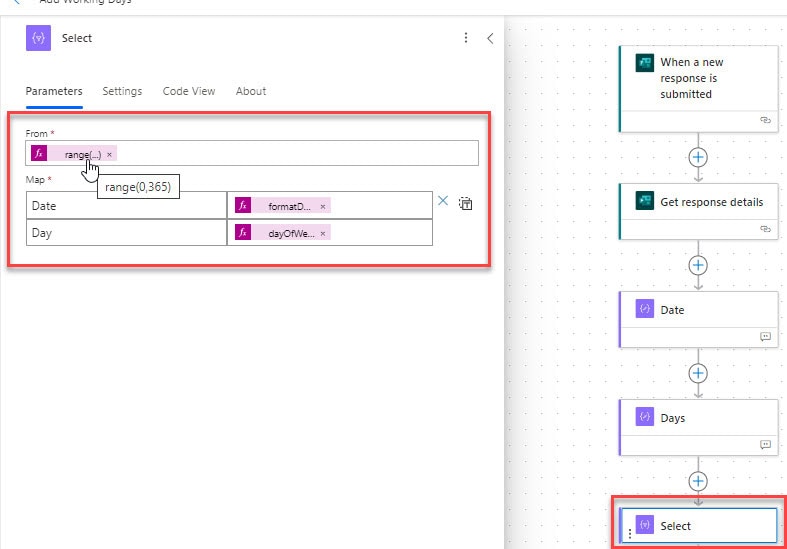Viewport: 787px width, 549px height.
Task: Click the 'From' field label
Action: (36, 133)
